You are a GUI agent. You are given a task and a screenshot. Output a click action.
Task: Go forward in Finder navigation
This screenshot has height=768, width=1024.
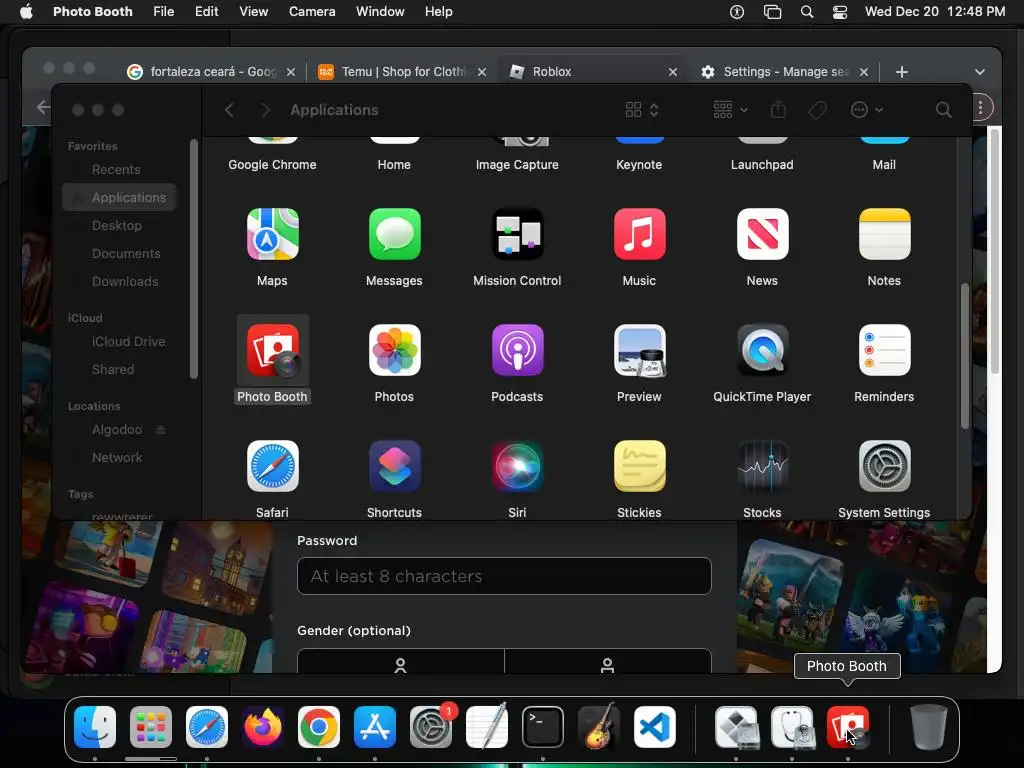pos(265,110)
